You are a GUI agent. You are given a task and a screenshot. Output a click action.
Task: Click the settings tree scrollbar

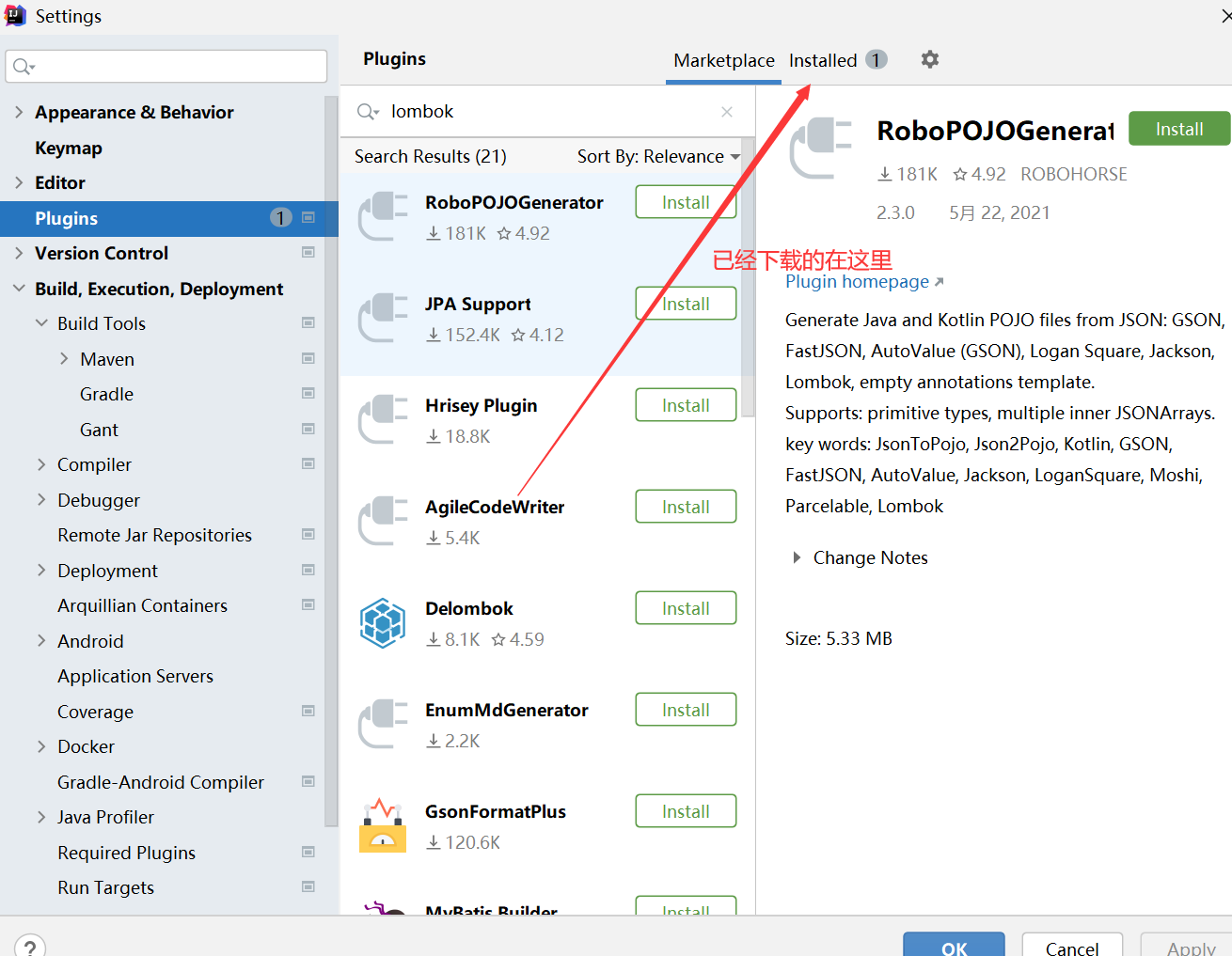331,461
